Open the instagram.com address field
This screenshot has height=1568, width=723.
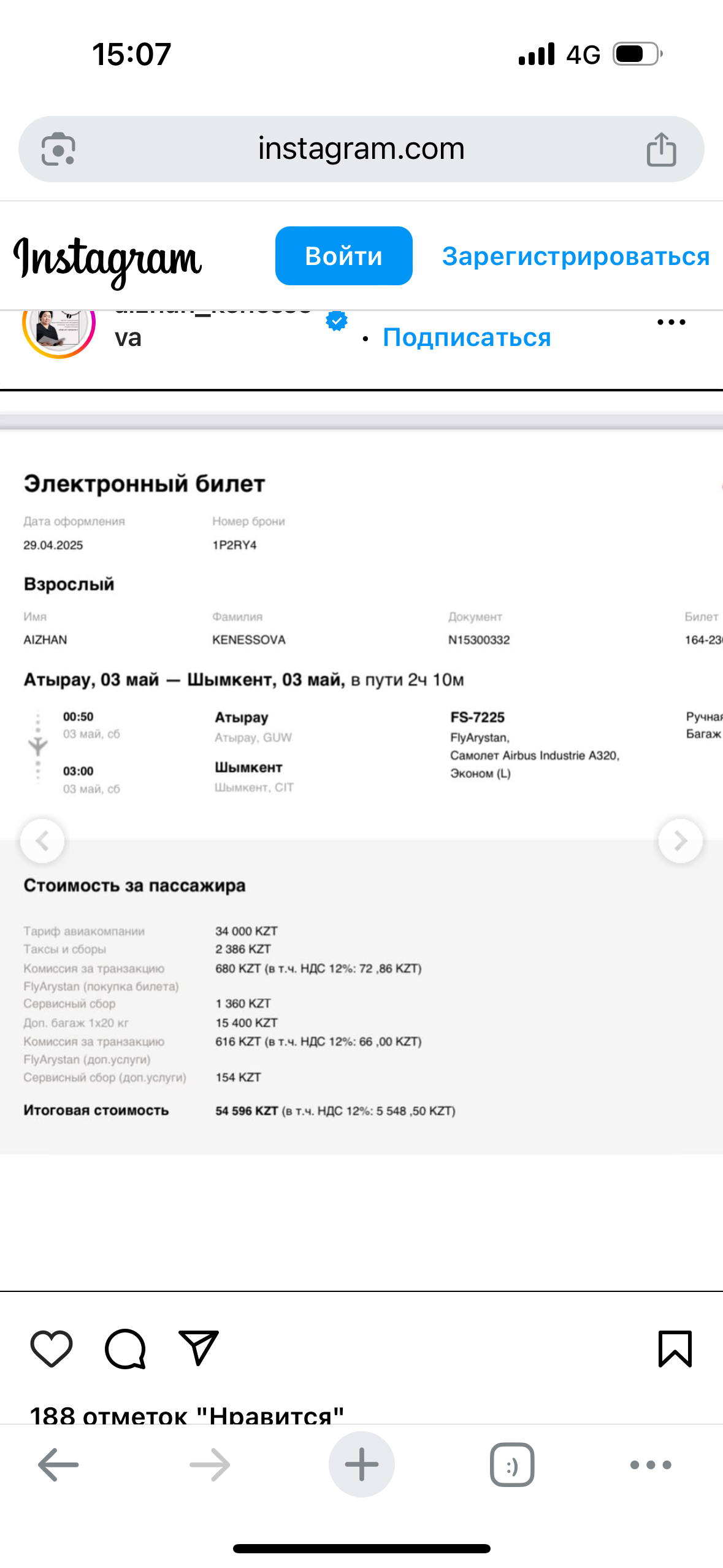tap(361, 149)
